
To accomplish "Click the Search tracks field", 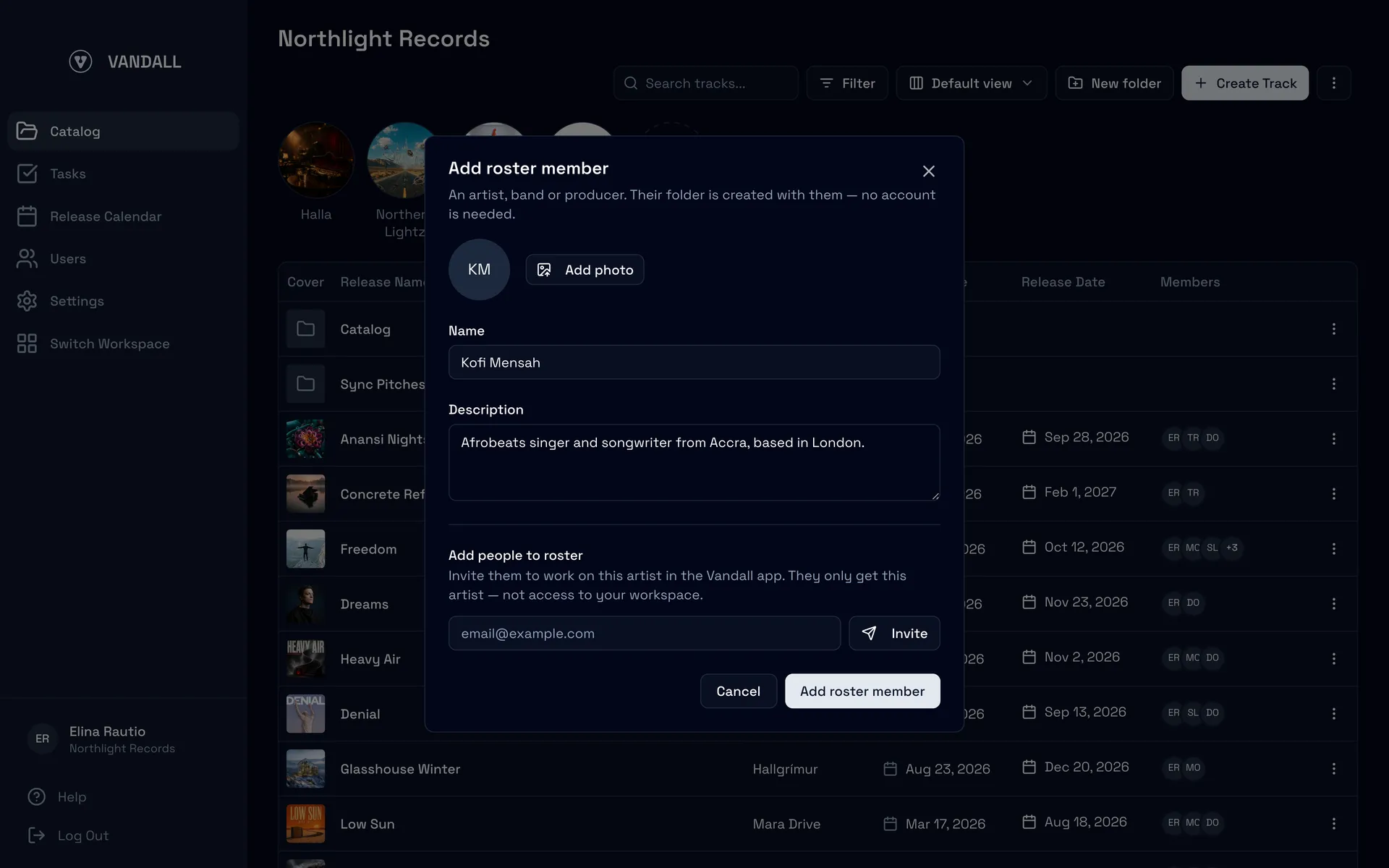I will pyautogui.click(x=706, y=83).
